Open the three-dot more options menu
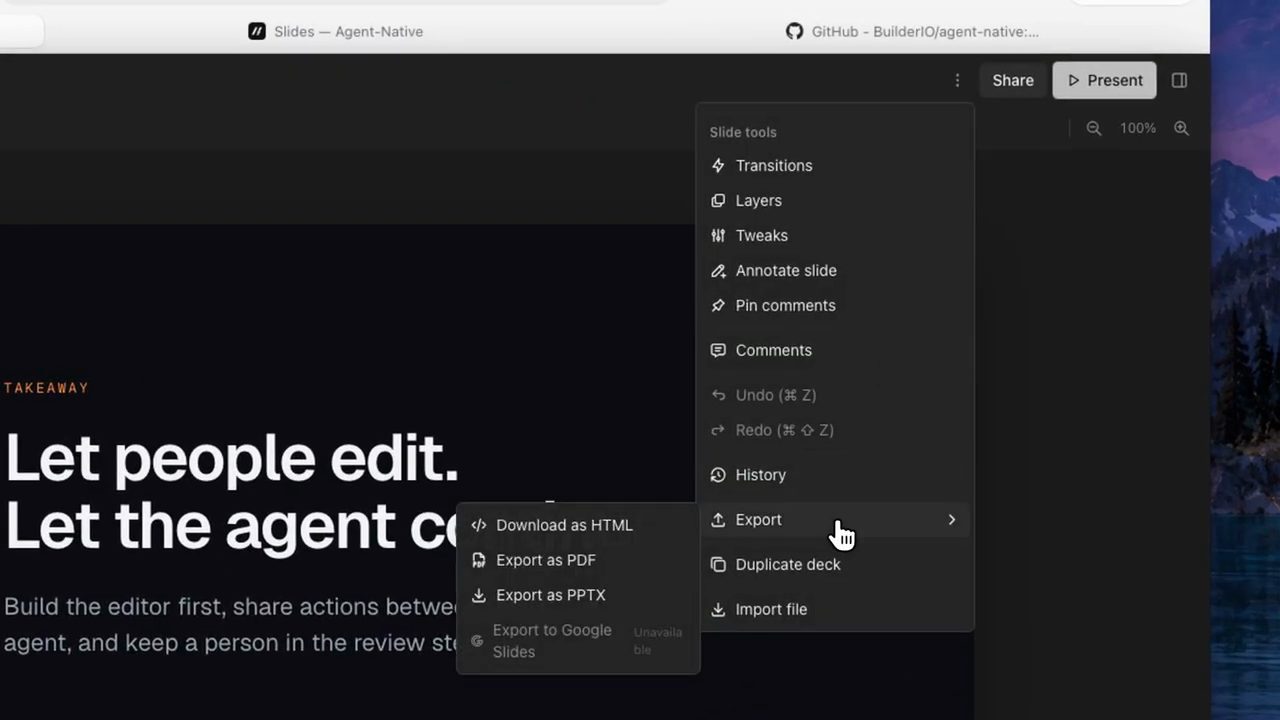 (957, 80)
